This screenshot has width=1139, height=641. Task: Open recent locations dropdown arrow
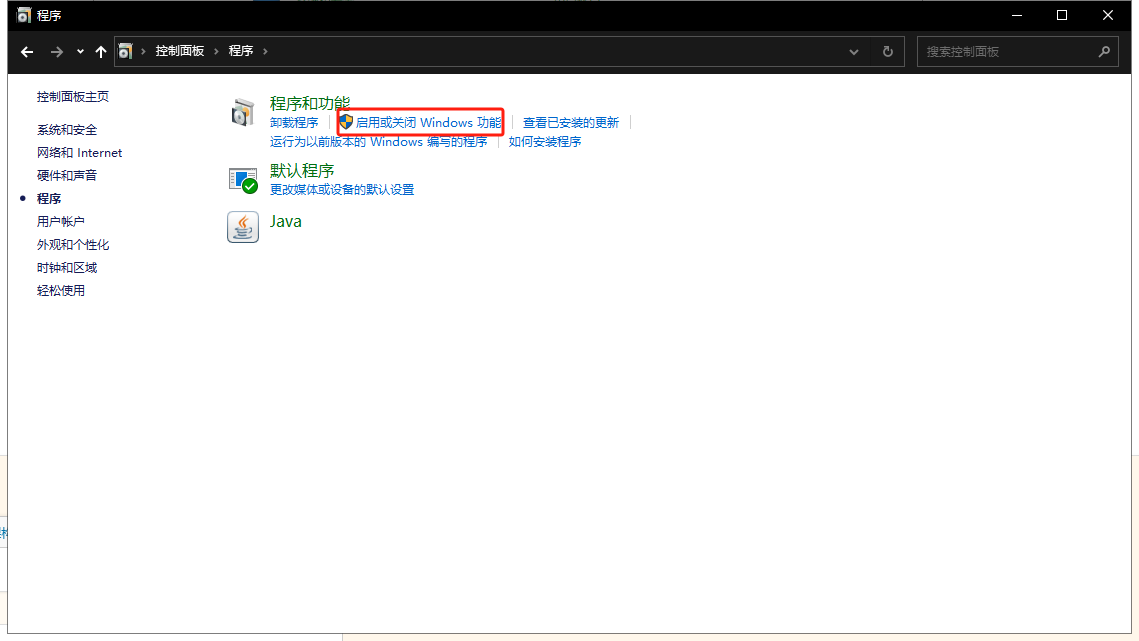pyautogui.click(x=80, y=52)
